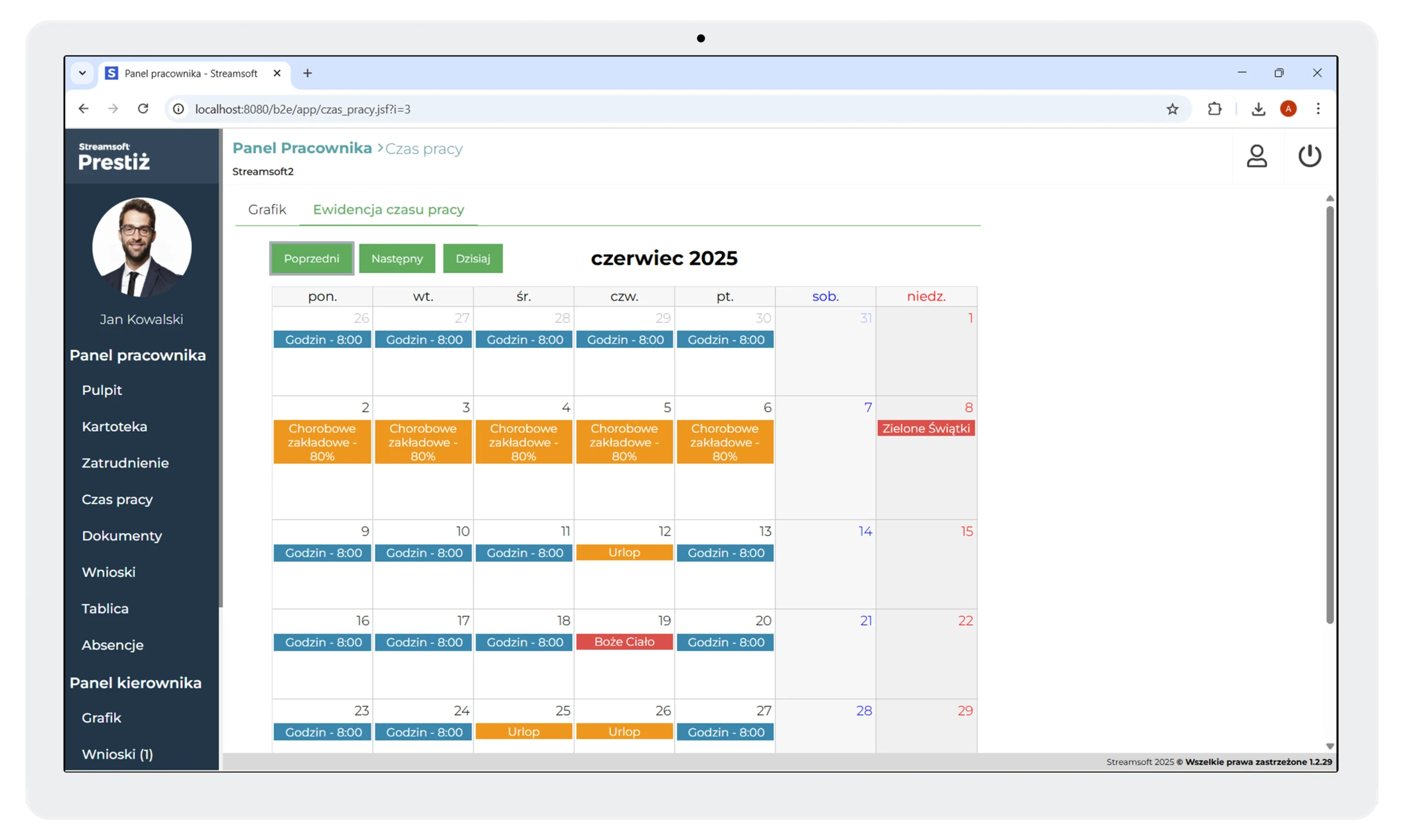Open new browser tab

308,73
